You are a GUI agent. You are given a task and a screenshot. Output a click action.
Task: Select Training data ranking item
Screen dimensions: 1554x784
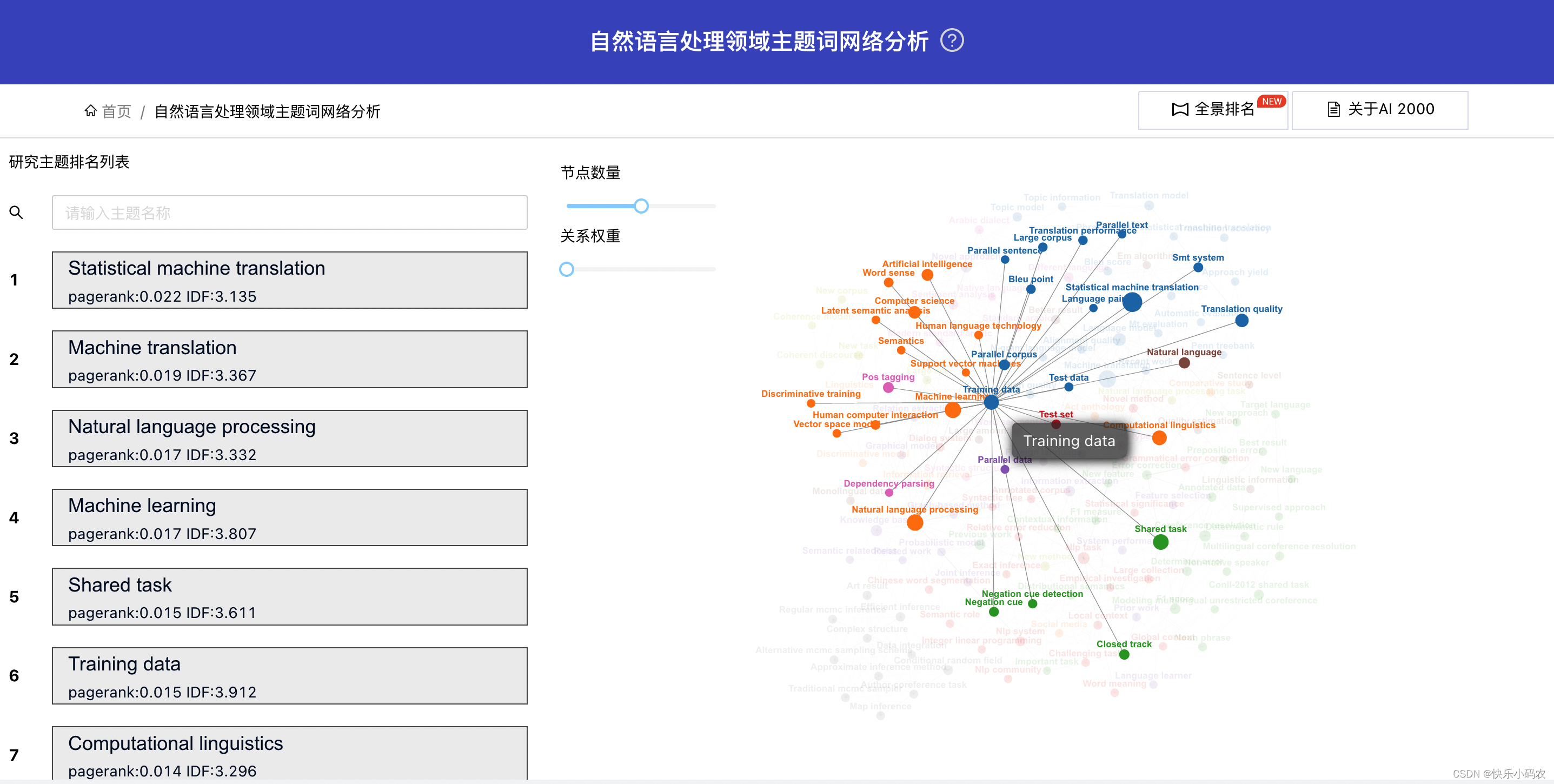(x=290, y=676)
